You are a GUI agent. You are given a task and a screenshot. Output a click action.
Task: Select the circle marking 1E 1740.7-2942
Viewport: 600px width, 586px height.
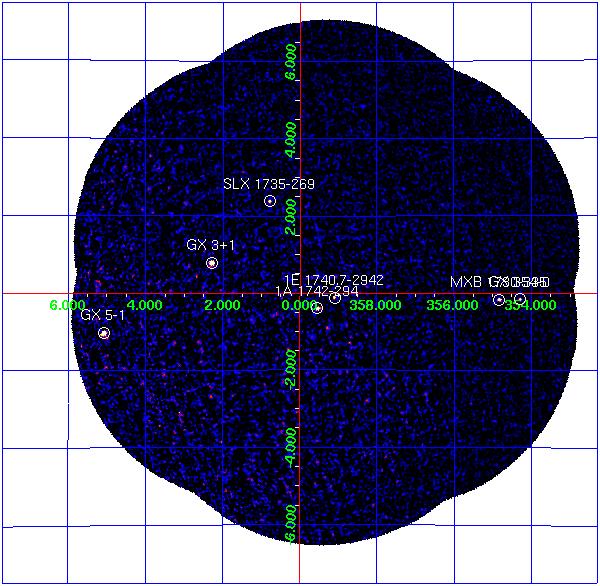335,298
